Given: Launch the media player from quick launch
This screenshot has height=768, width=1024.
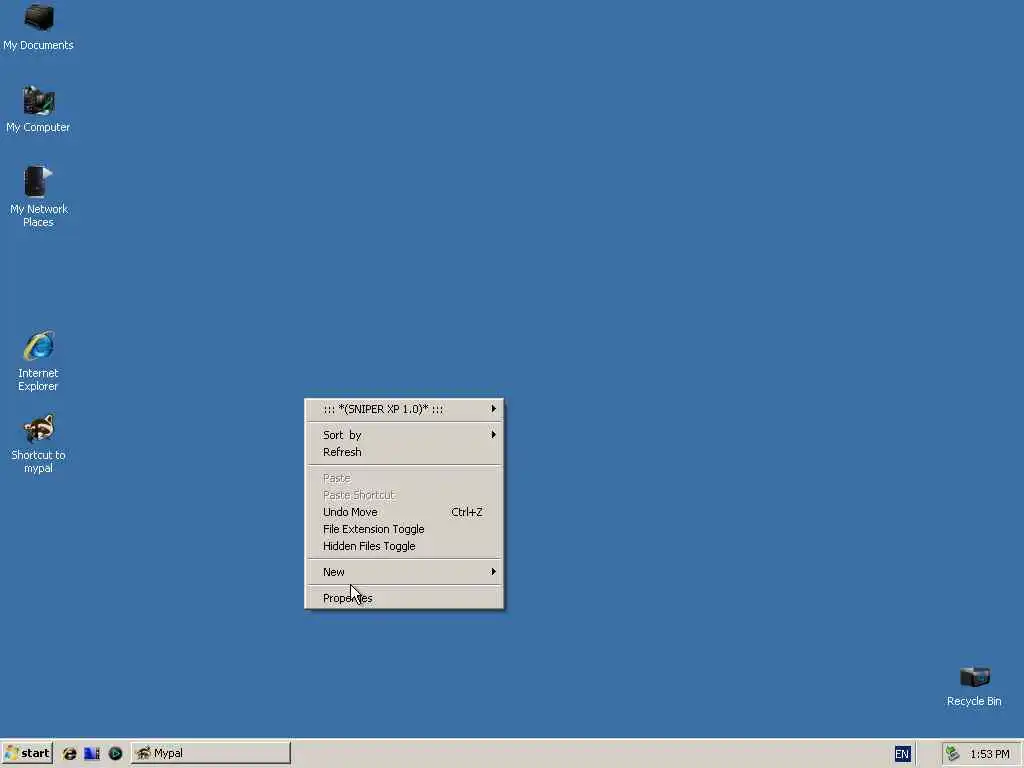Looking at the screenshot, I should 115,754.
